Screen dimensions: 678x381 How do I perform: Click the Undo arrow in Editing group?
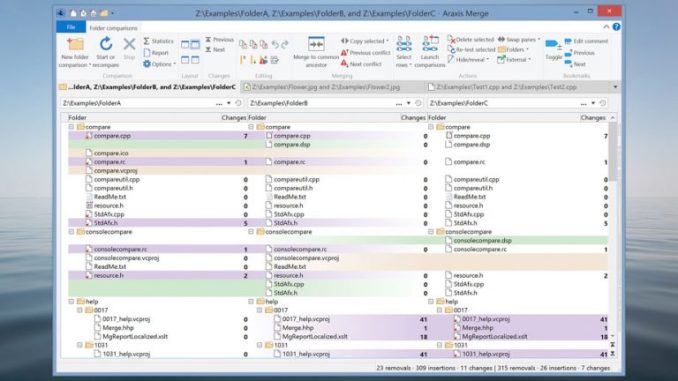[275, 45]
